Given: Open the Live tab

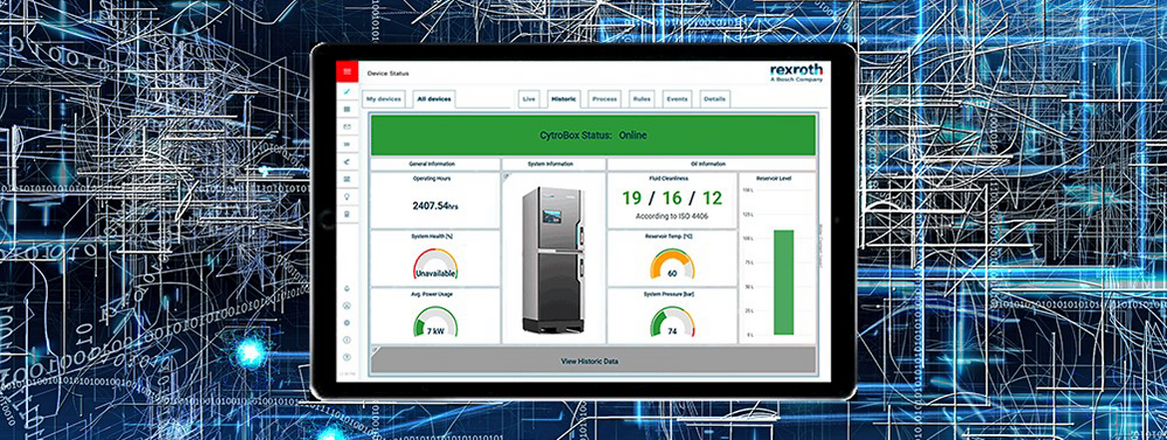Looking at the screenshot, I should tap(529, 99).
